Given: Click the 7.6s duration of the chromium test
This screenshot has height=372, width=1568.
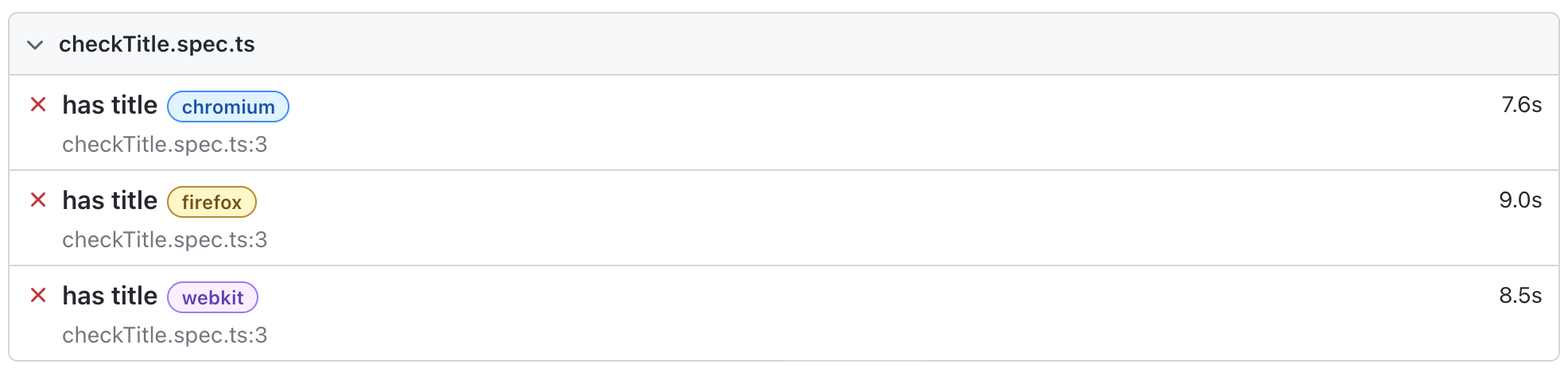Looking at the screenshot, I should (1521, 105).
